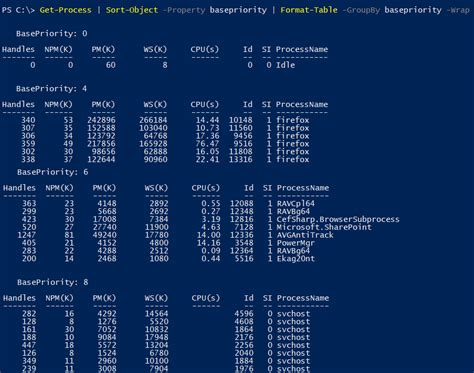This screenshot has width=474, height=373.
Task: Select the 'BasePriority: 0' group heading
Action: coord(52,33)
